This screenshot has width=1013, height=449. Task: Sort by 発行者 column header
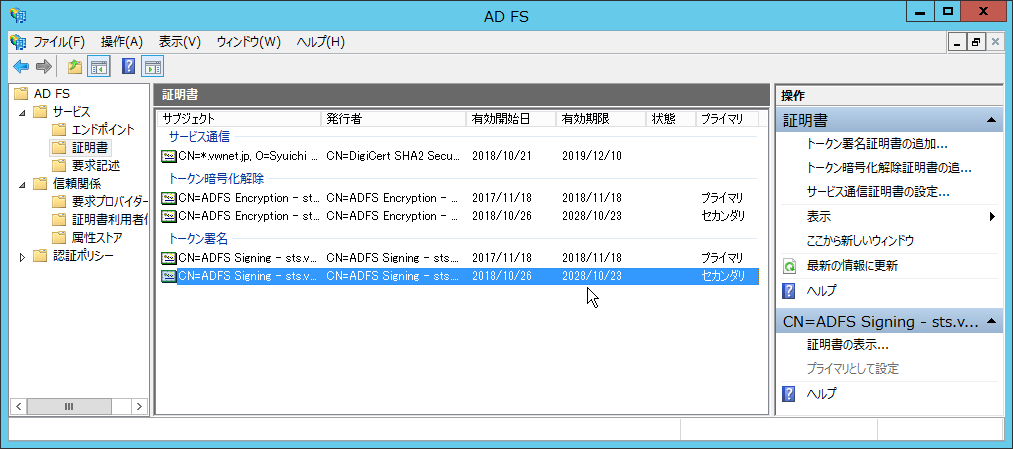click(x=393, y=119)
